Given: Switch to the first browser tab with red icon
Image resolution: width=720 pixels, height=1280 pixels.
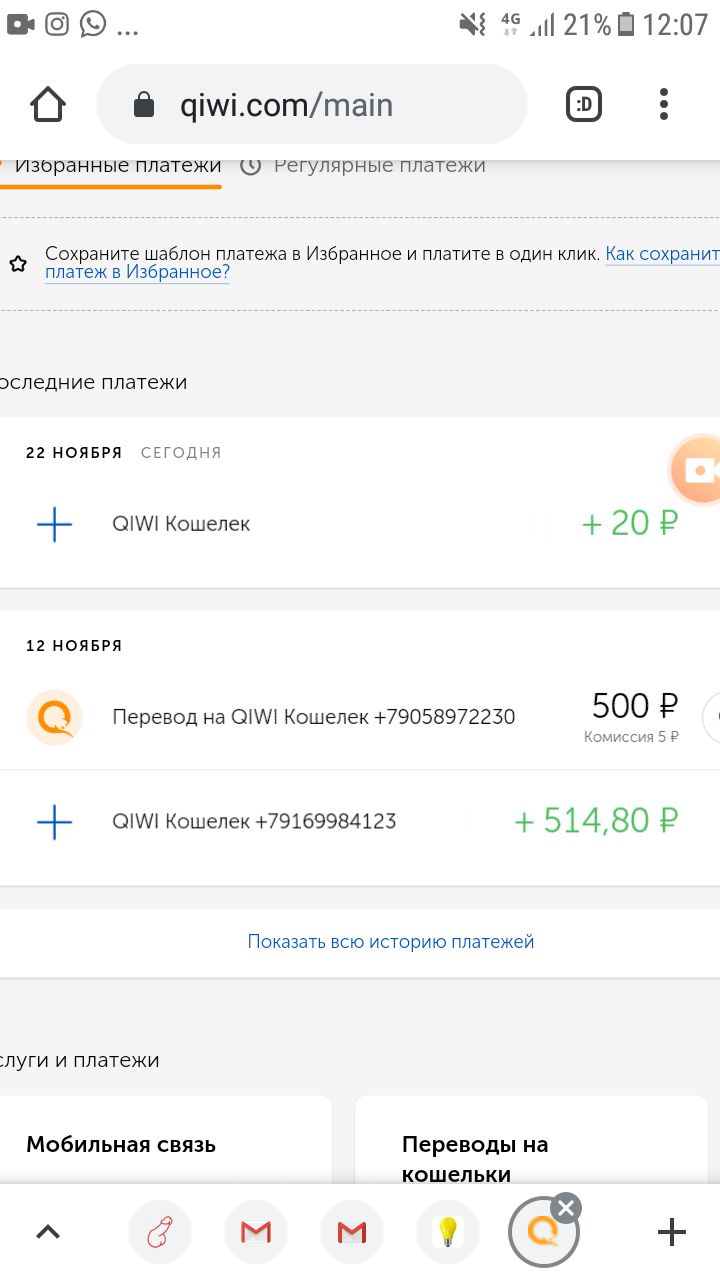Looking at the screenshot, I should [160, 1233].
